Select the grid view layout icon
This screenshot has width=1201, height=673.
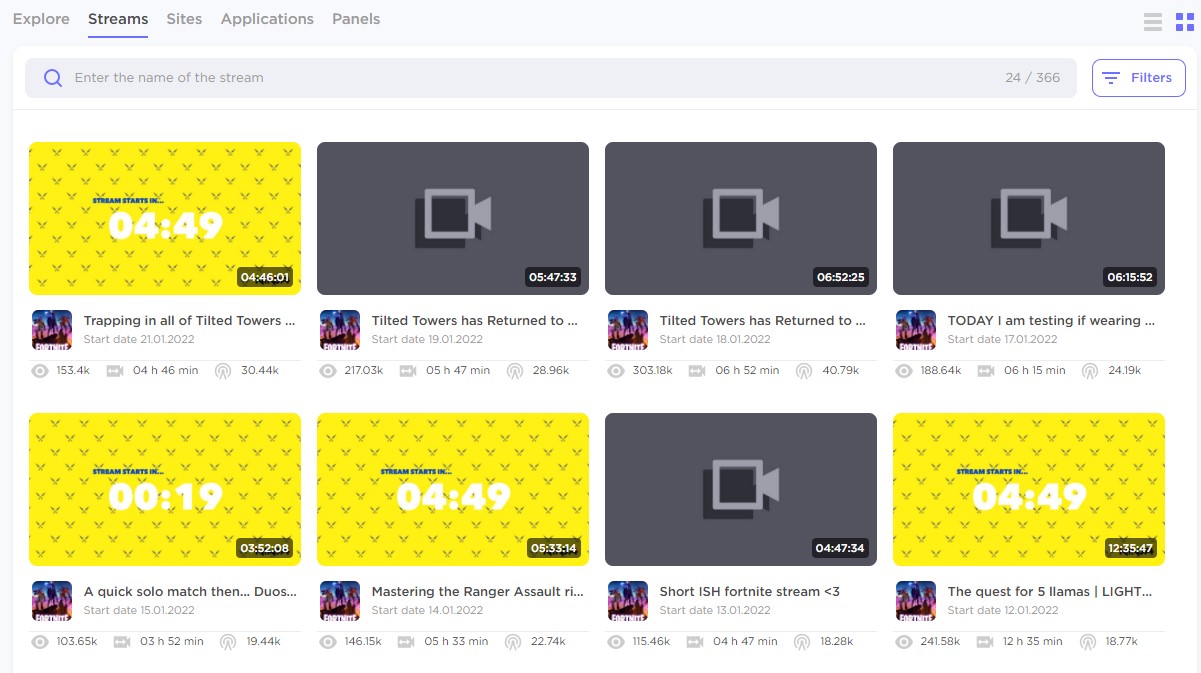tap(1184, 22)
